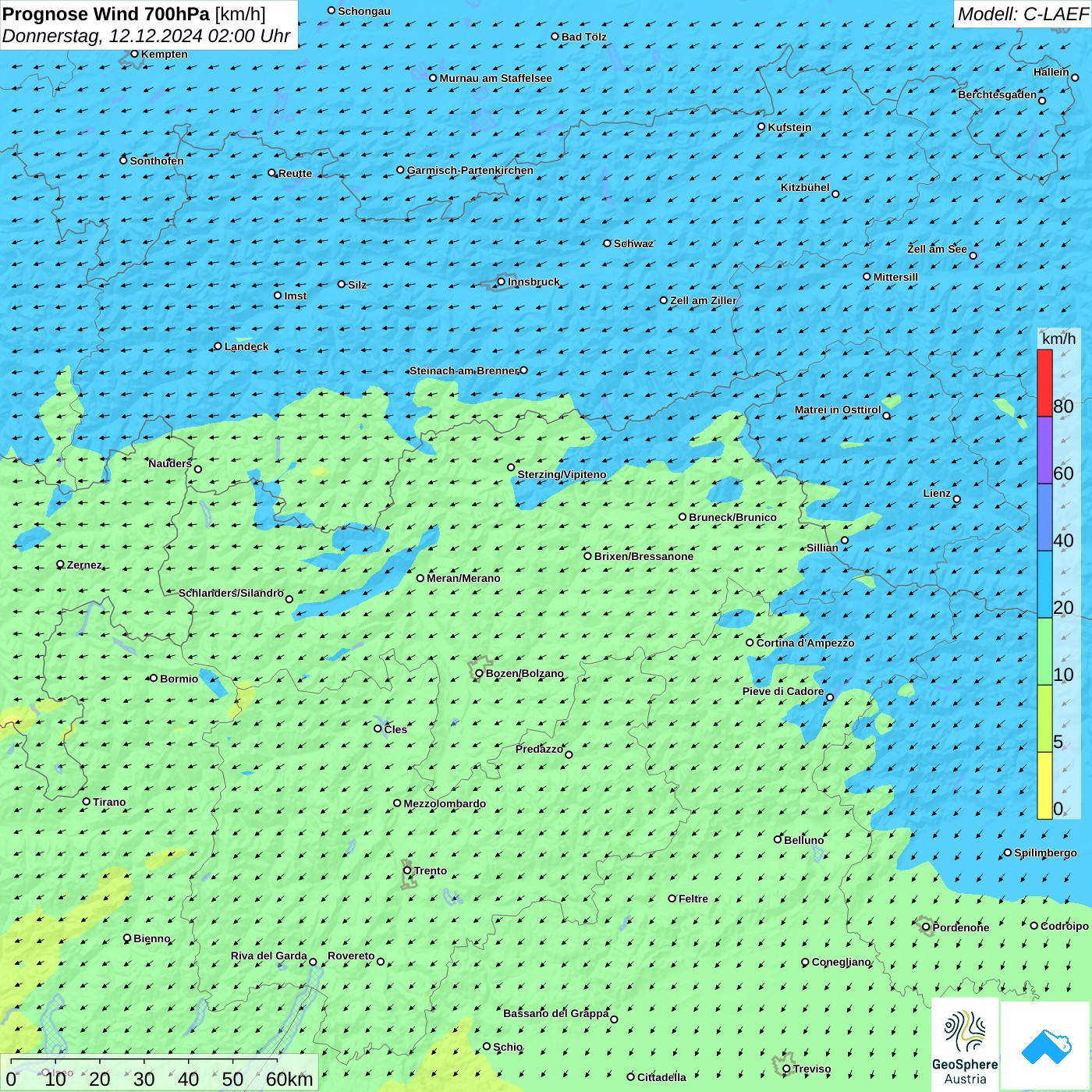The image size is (1092, 1092).
Task: Click the Cortina d'Ampezzo marker
Action: (750, 643)
